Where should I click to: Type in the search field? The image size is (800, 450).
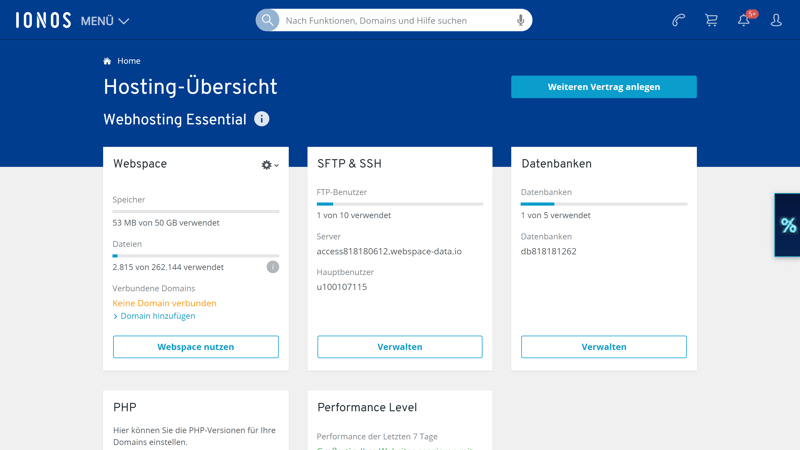pyautogui.click(x=395, y=20)
